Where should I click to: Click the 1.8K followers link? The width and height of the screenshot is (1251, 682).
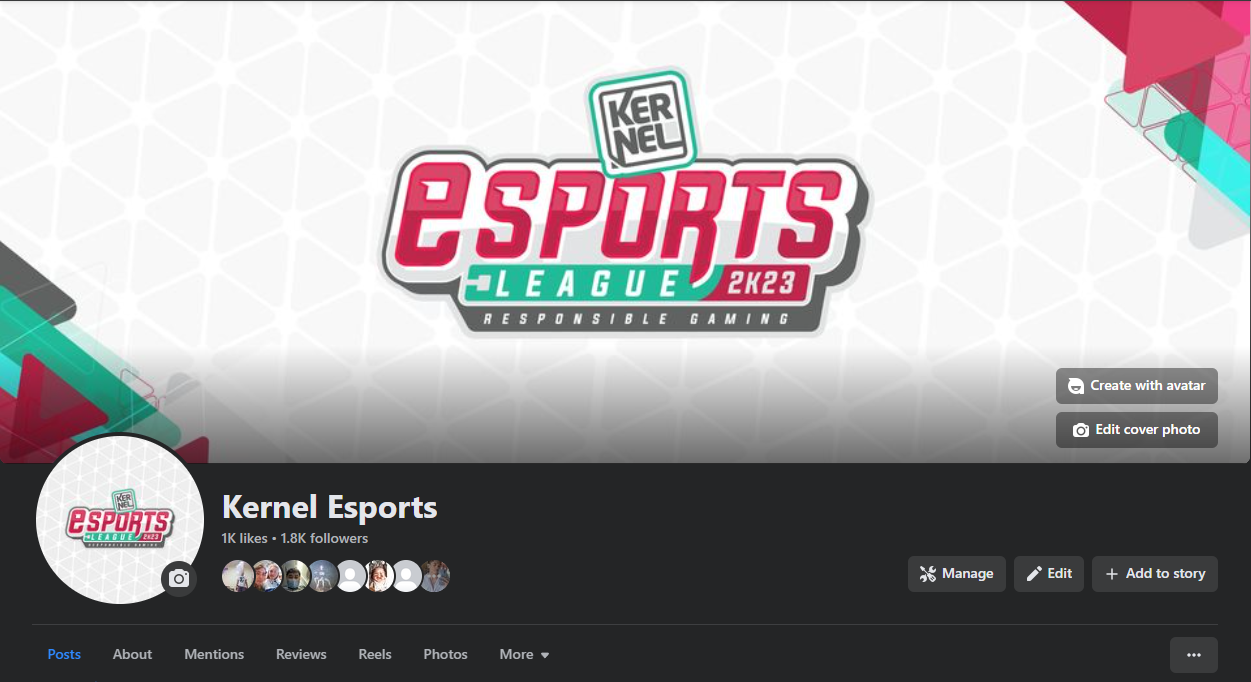coord(324,538)
